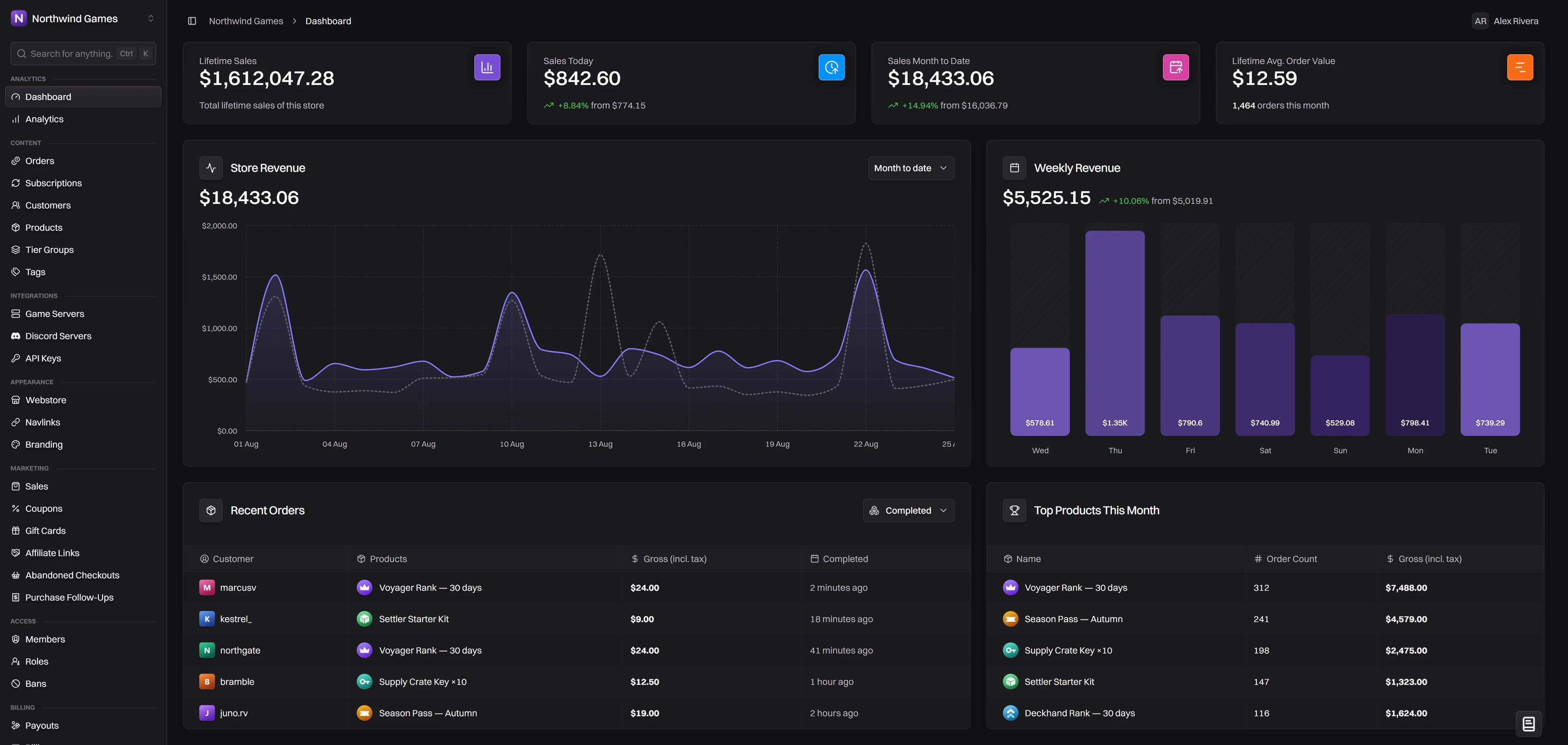Click Dashboard breadcrumb
The height and width of the screenshot is (745, 1568).
coord(328,21)
